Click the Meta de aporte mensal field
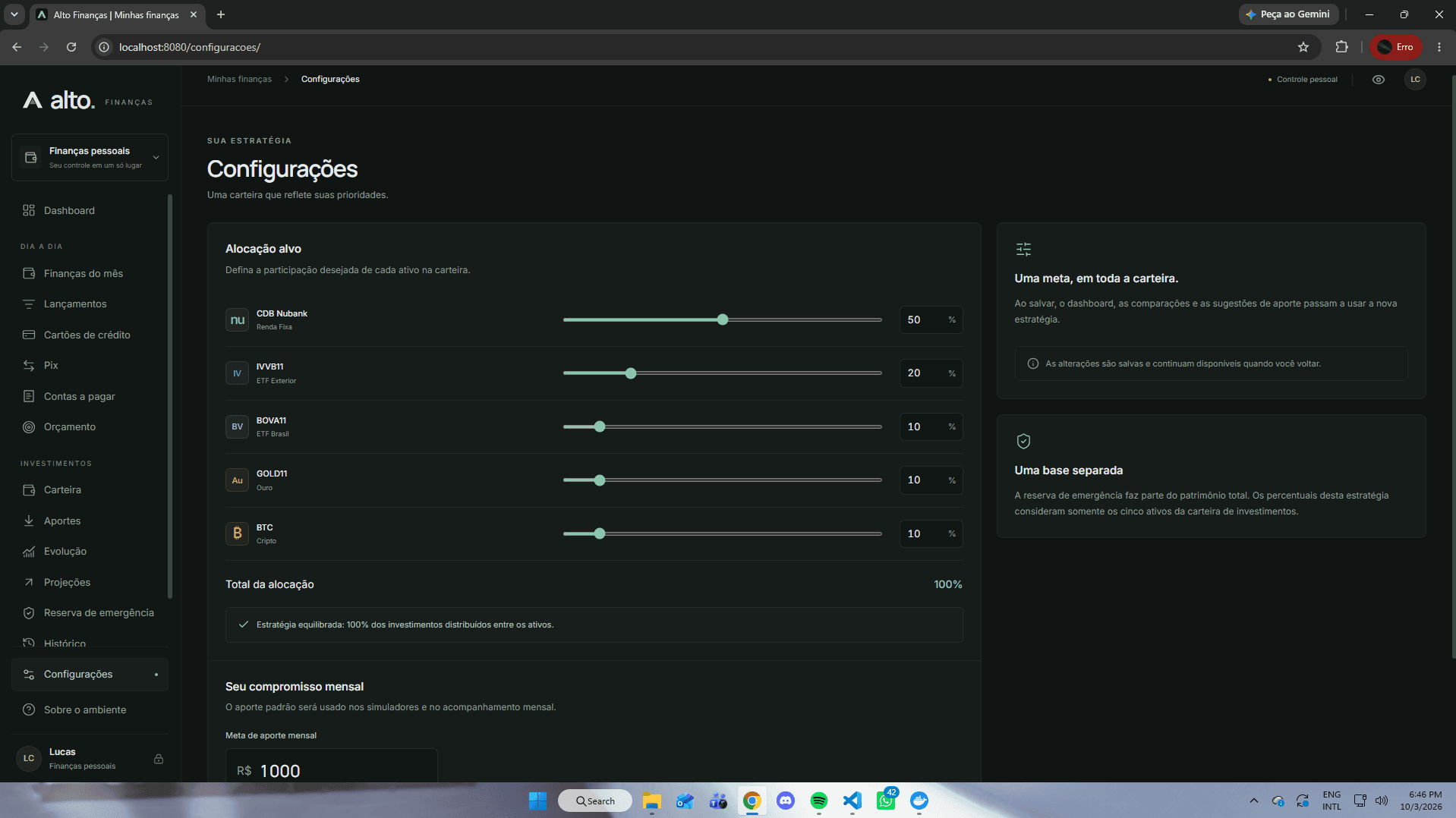This screenshot has height=818, width=1456. coord(332,766)
